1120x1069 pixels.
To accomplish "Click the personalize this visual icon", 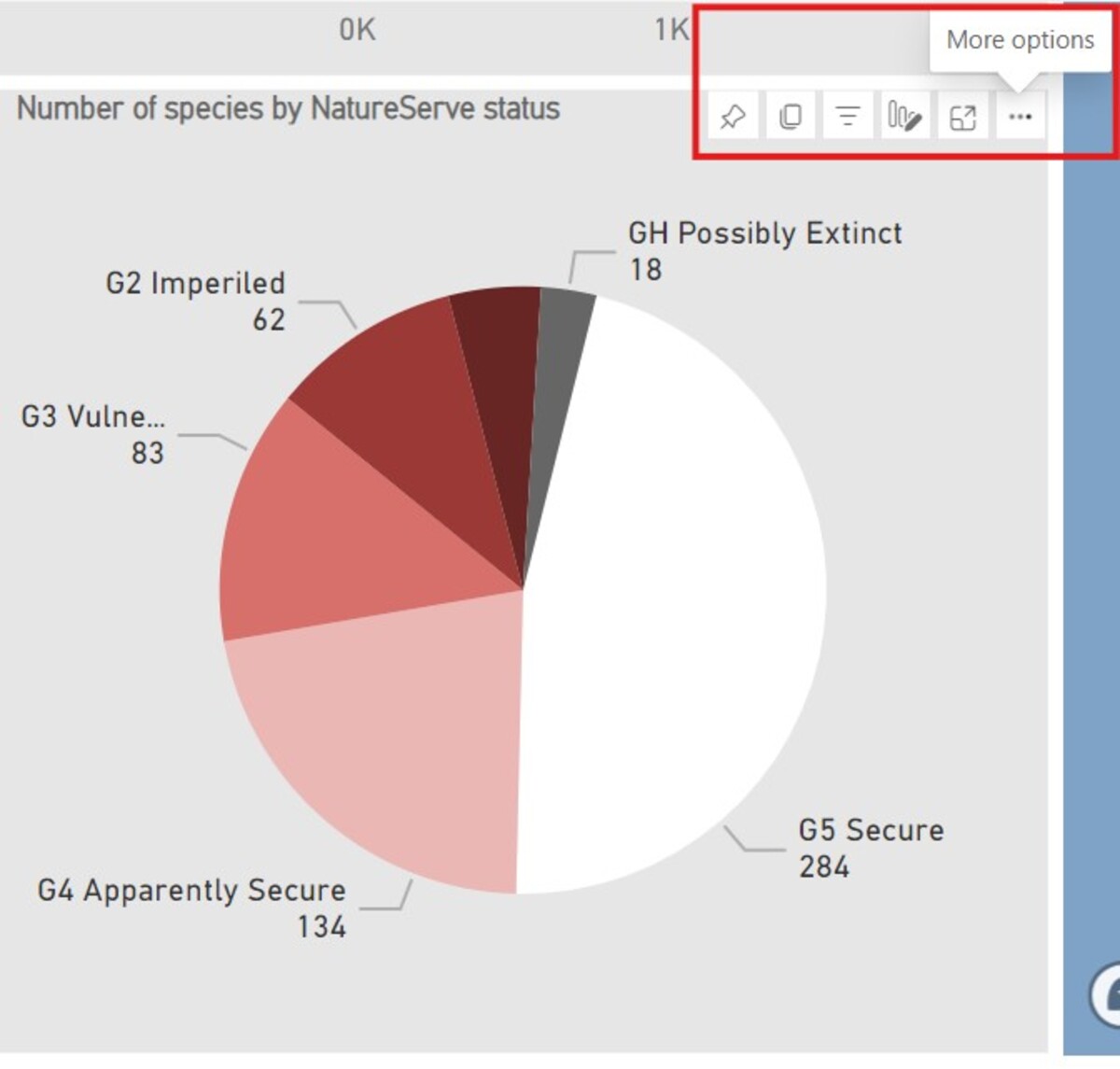I will pos(904,117).
